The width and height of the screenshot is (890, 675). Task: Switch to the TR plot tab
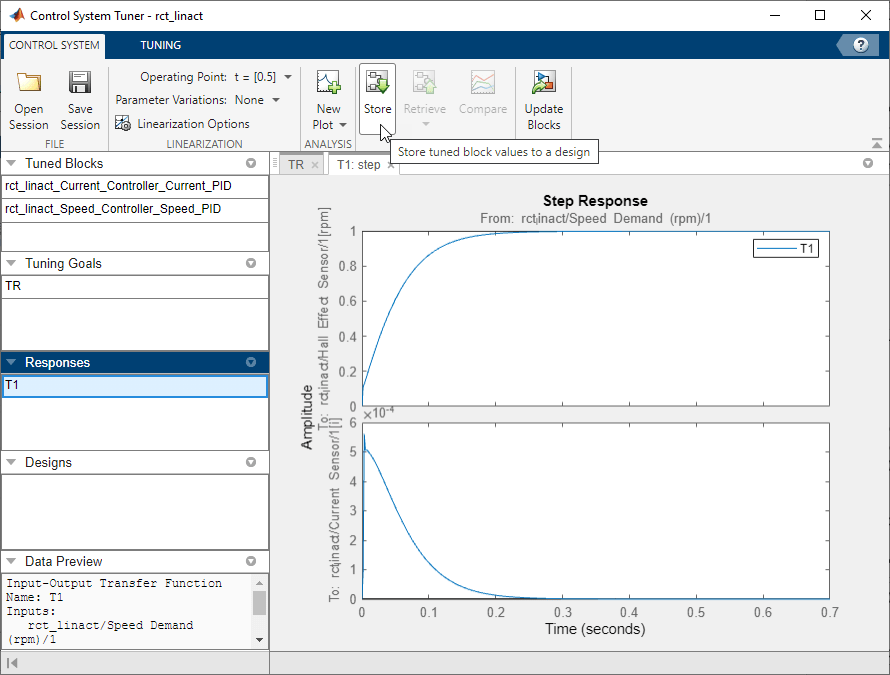(x=295, y=164)
